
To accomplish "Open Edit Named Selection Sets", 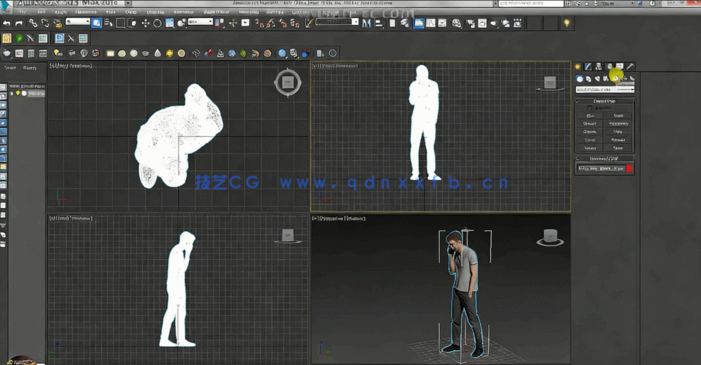I will [309, 23].
